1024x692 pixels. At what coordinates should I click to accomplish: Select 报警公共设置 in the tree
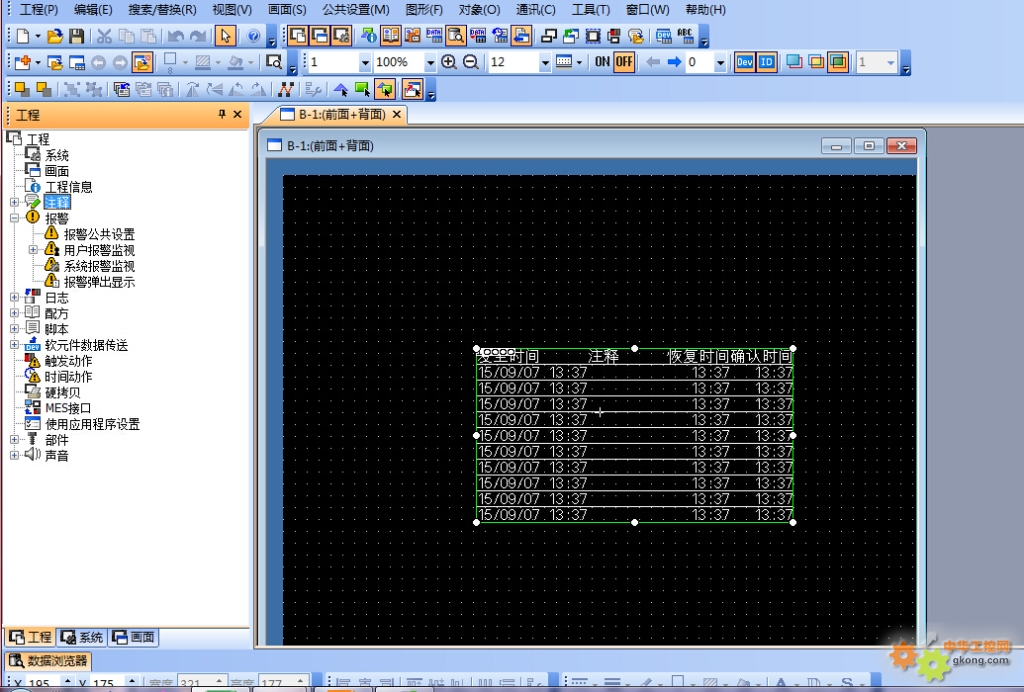click(99, 234)
